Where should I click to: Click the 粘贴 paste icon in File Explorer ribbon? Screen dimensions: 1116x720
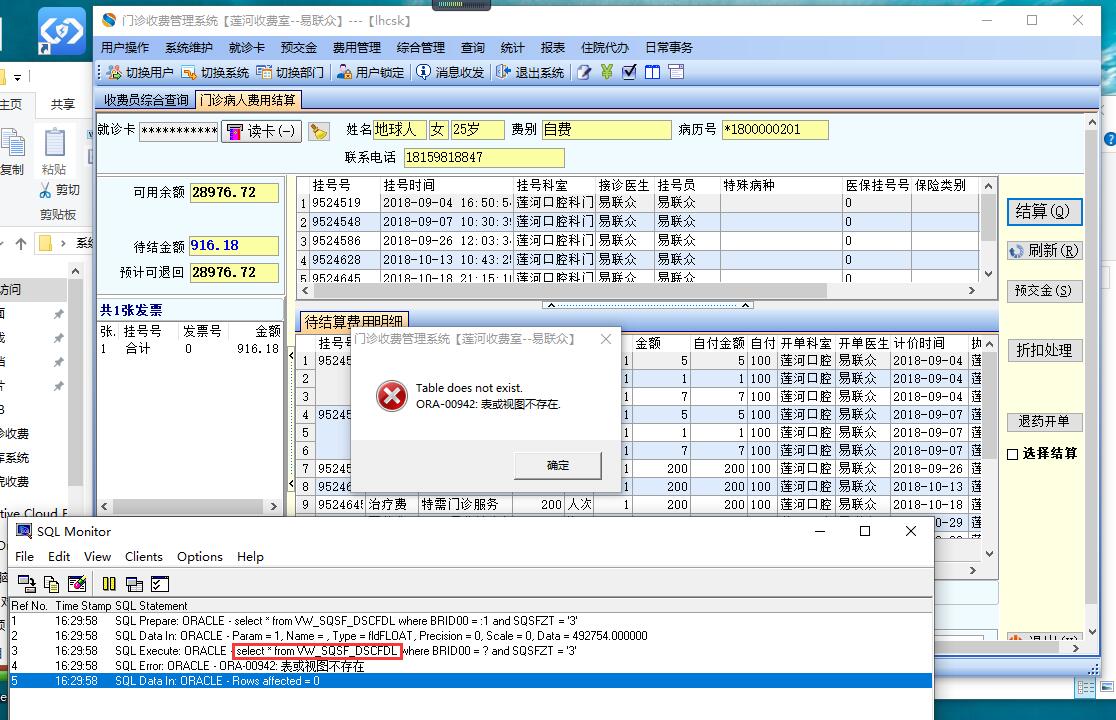pyautogui.click(x=54, y=143)
